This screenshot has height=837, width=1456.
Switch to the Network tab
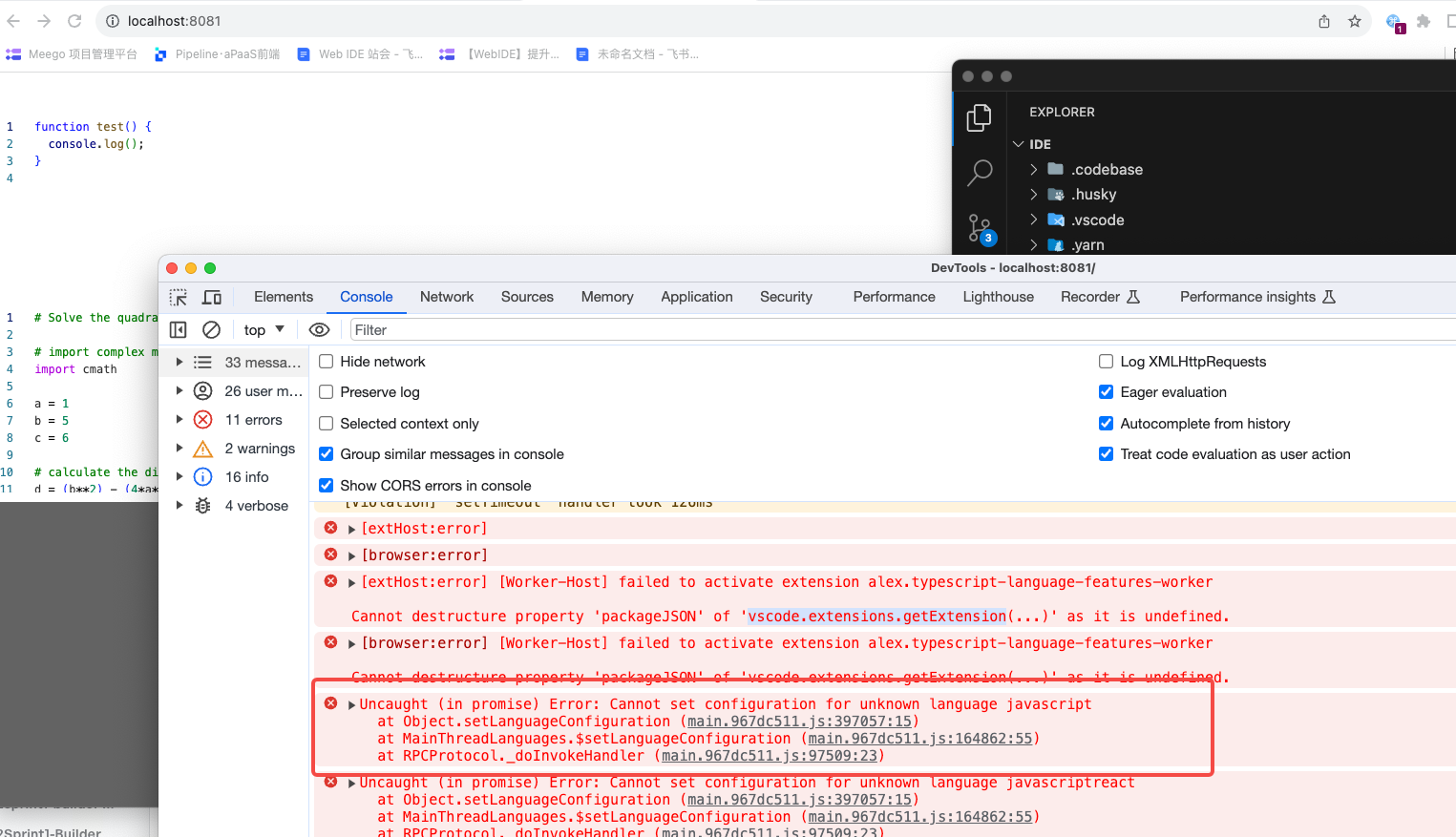tap(447, 297)
